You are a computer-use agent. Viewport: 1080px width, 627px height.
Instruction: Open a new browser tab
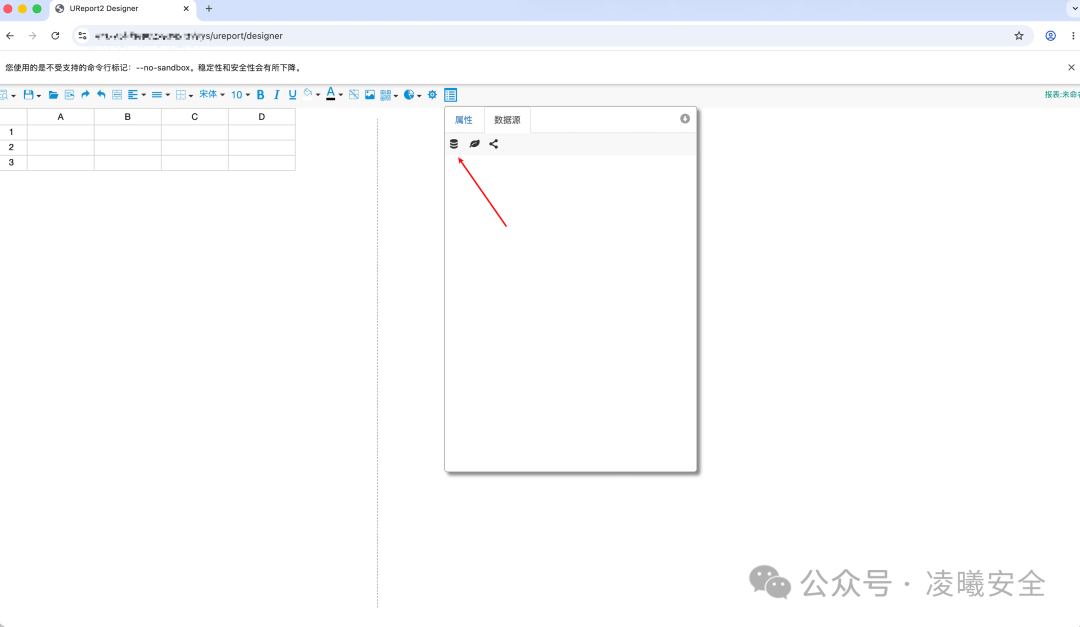209,9
